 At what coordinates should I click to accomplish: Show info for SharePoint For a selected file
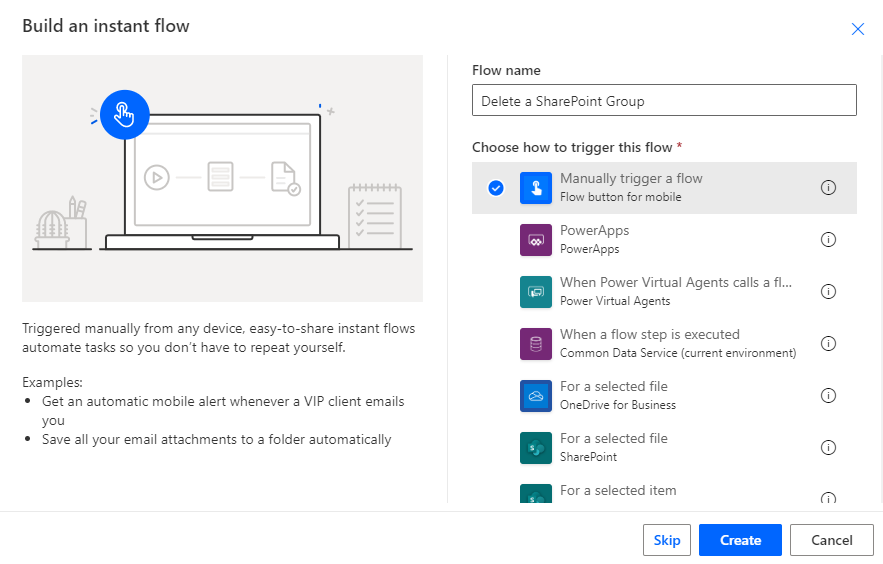828,447
